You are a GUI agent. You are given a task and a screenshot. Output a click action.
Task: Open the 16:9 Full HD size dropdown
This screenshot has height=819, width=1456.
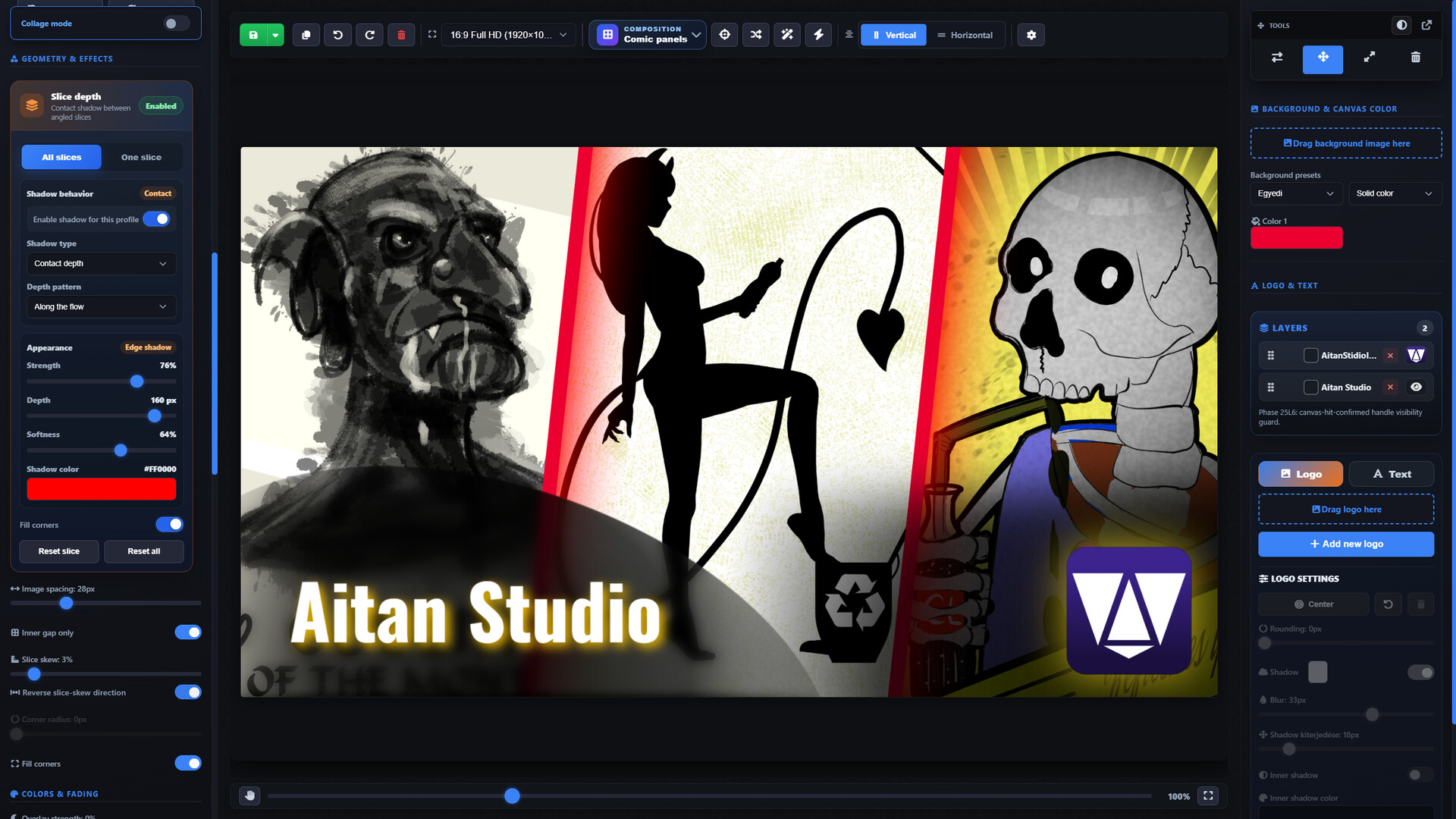pos(508,35)
